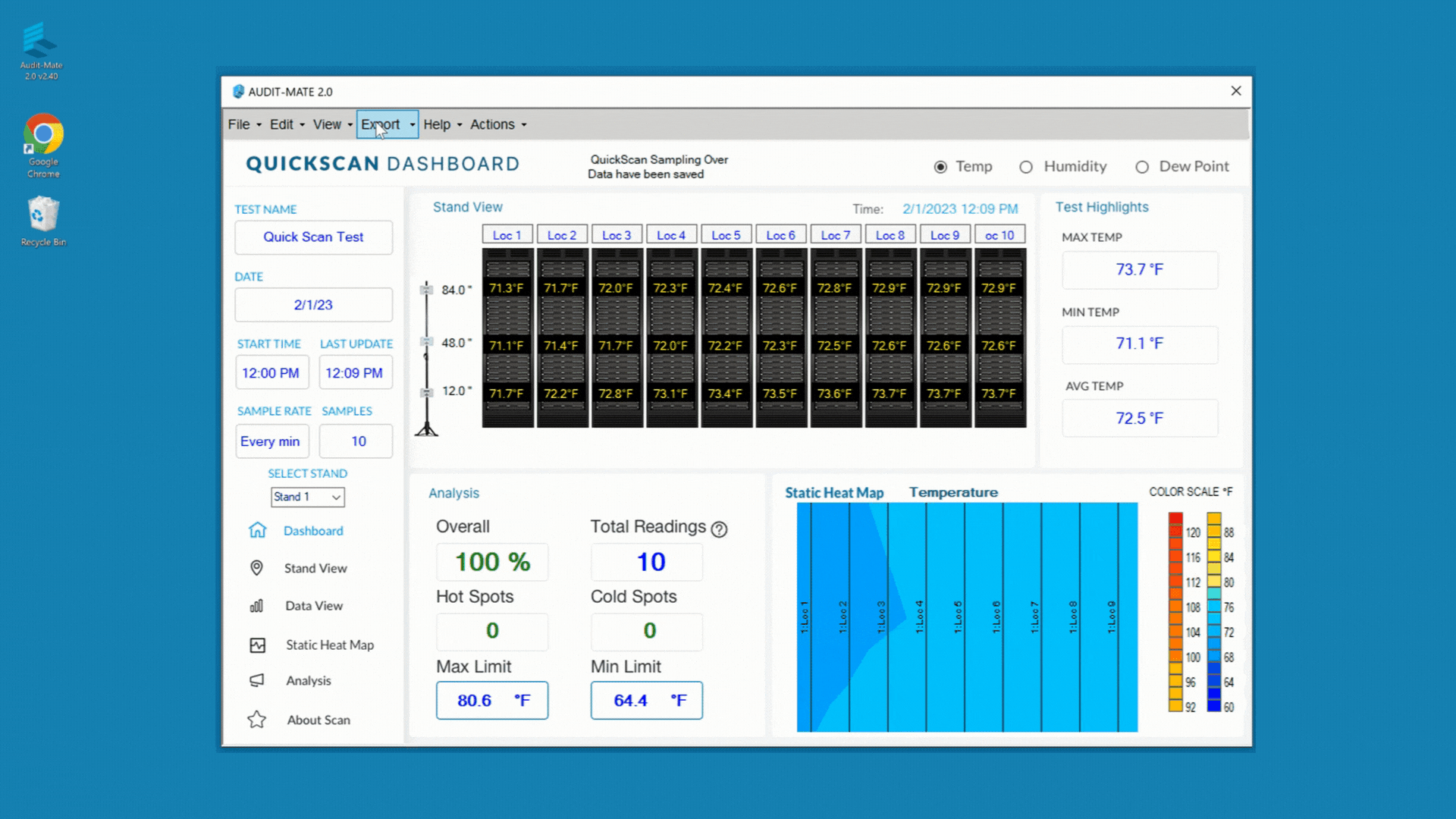The height and width of the screenshot is (819, 1456).
Task: Click the Loc 1 server rack image
Action: click(x=507, y=337)
